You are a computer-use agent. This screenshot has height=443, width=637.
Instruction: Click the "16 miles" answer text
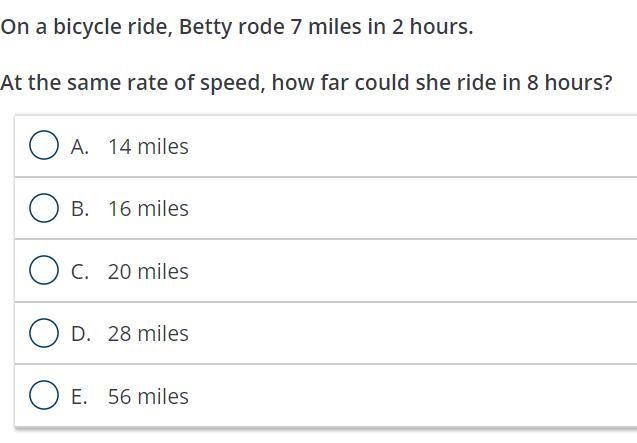tap(148, 208)
